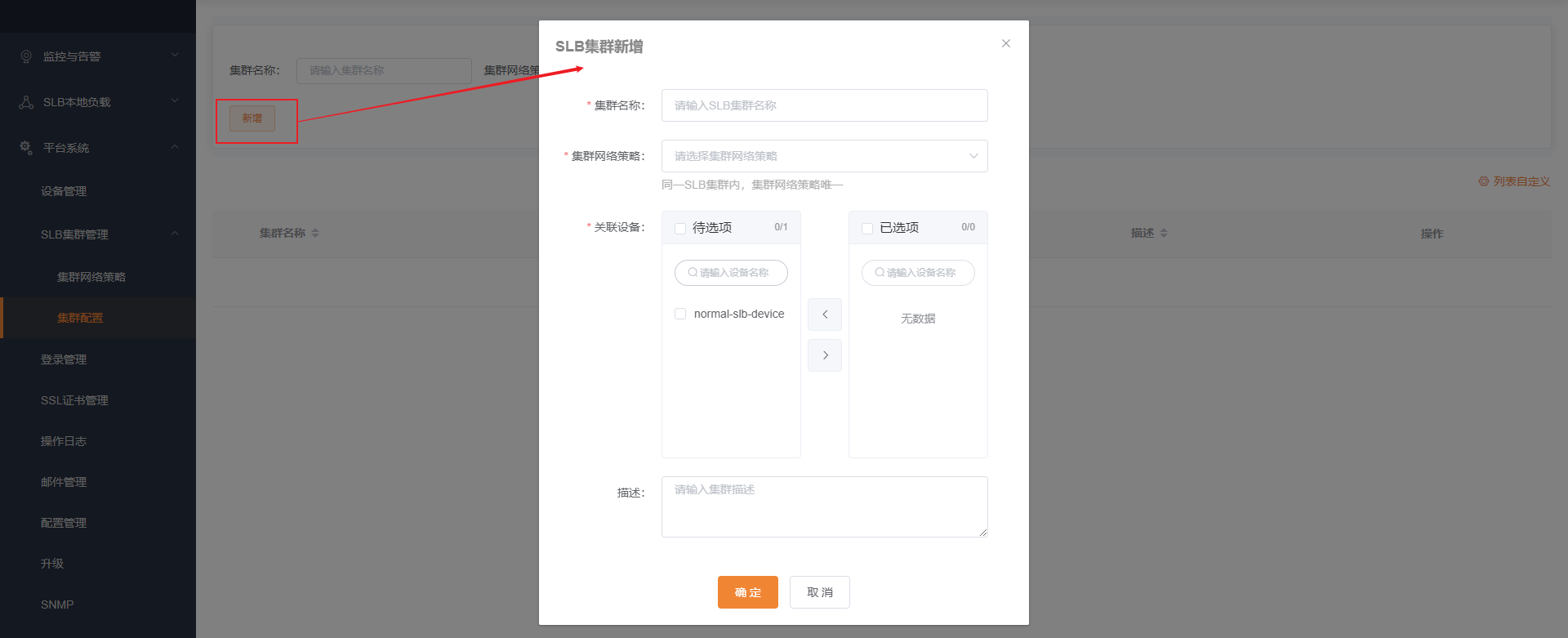1568x638 pixels.
Task: Focus 待选项 device name search box
Action: tap(731, 273)
